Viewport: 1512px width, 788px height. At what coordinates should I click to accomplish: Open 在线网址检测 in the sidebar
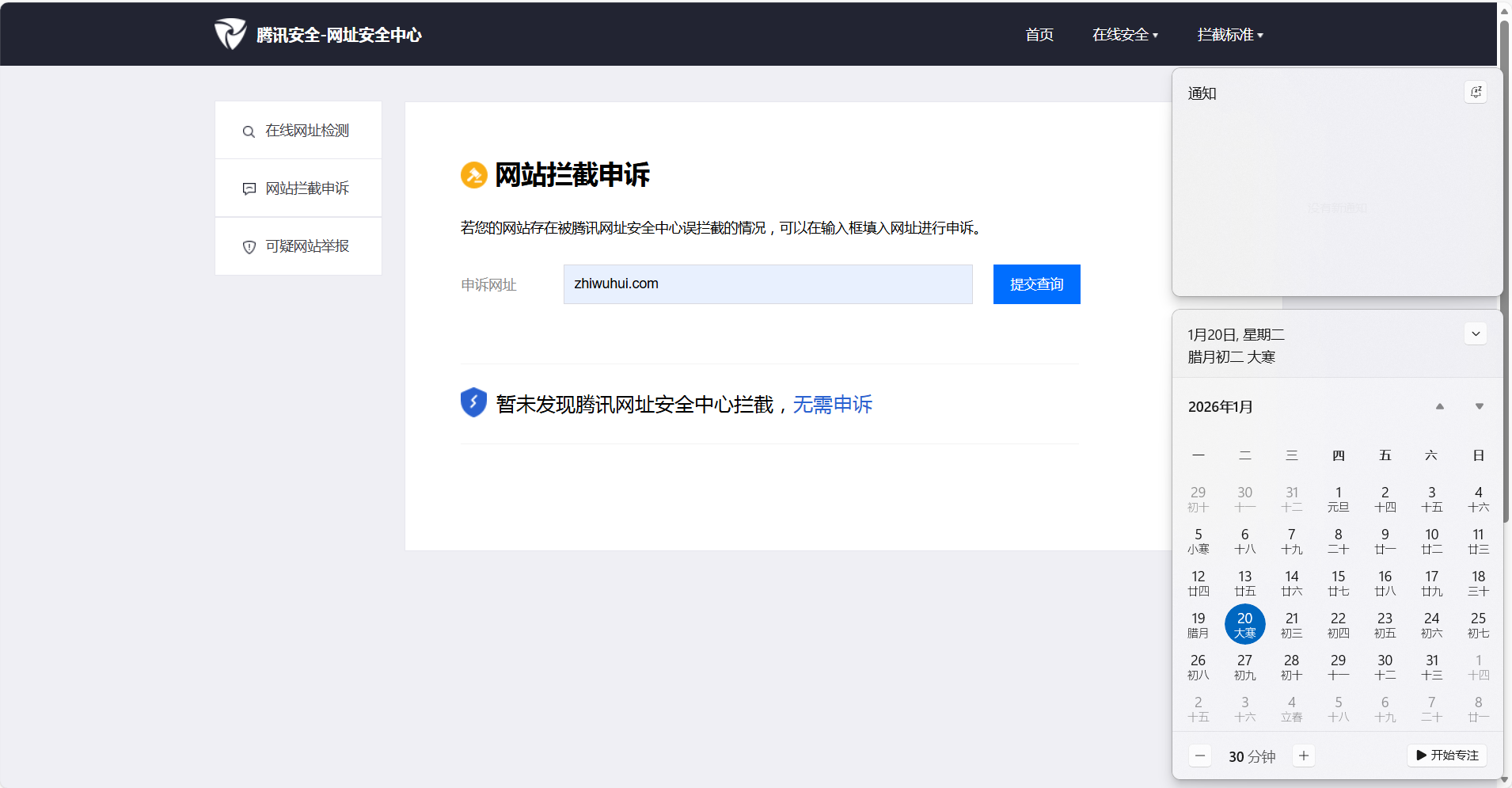(x=298, y=131)
